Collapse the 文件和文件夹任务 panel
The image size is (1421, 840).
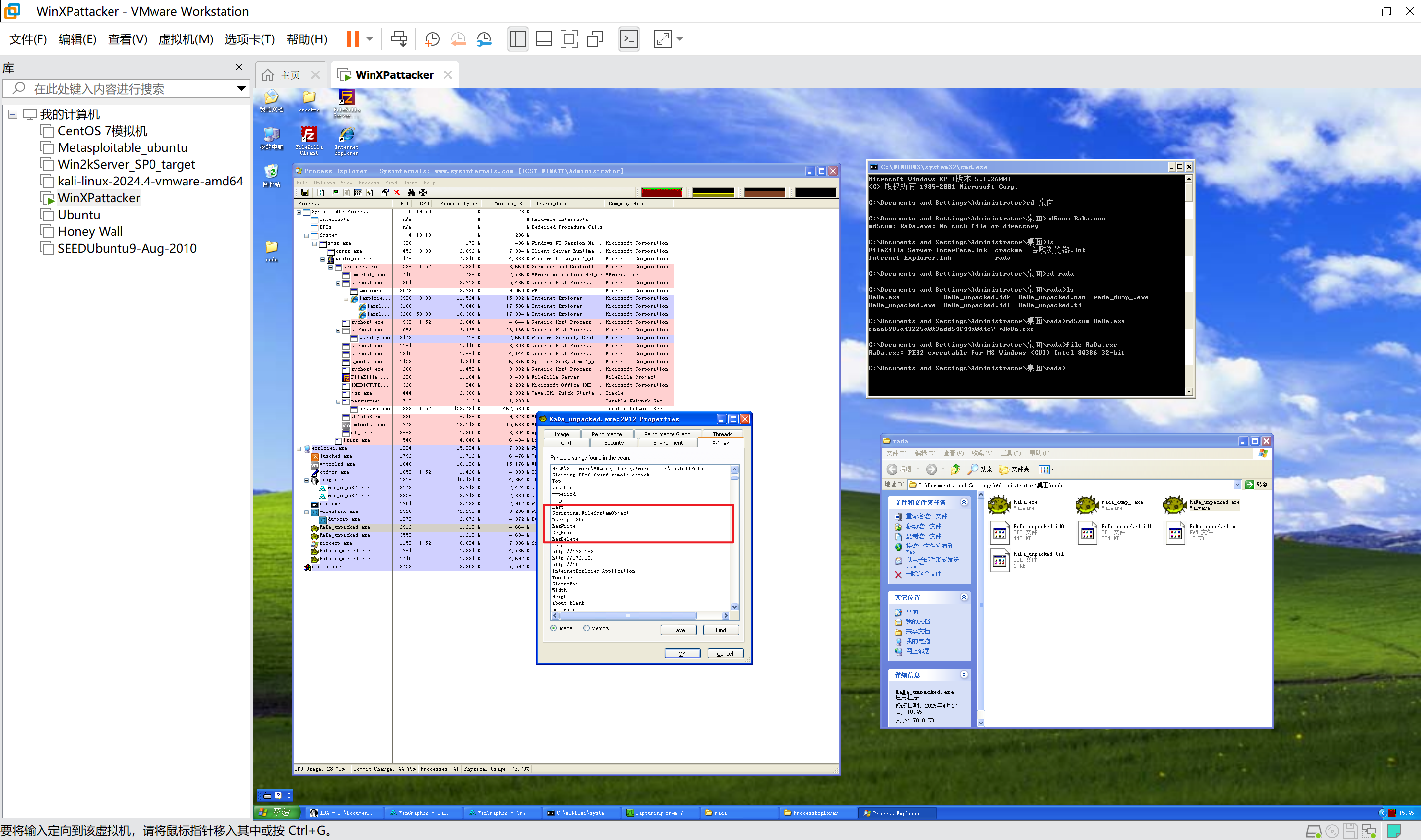pyautogui.click(x=964, y=502)
